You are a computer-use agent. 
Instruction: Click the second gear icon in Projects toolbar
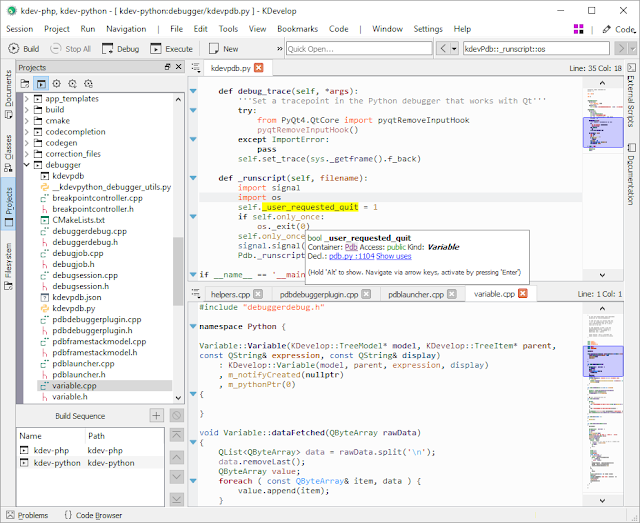click(73, 84)
